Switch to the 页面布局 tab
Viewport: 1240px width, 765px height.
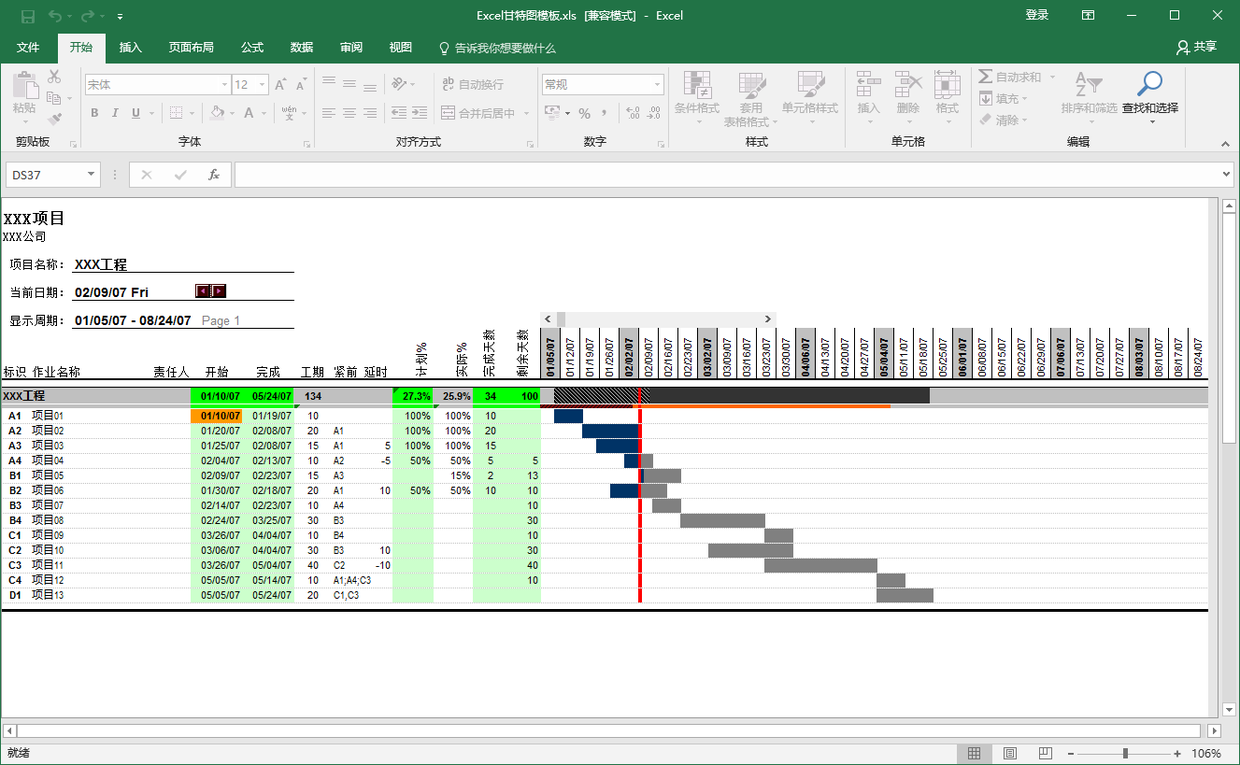click(191, 47)
